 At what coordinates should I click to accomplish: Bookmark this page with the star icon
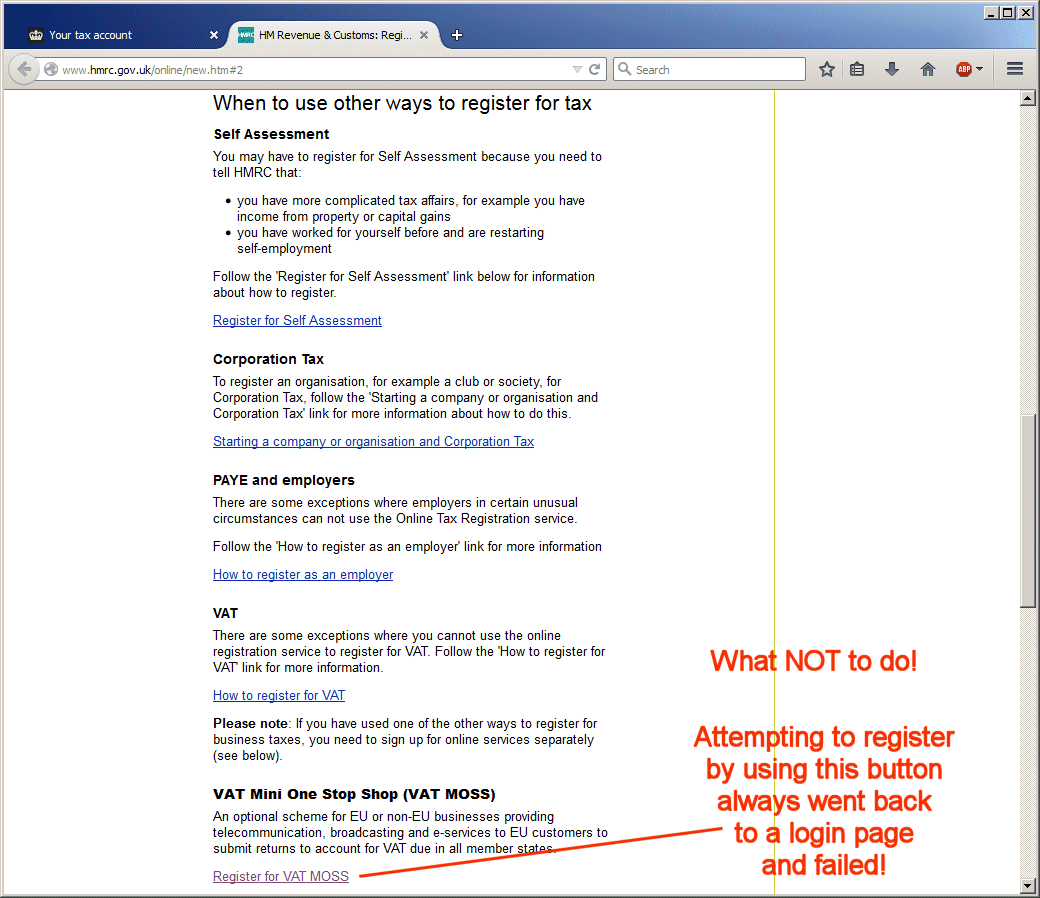(x=826, y=69)
